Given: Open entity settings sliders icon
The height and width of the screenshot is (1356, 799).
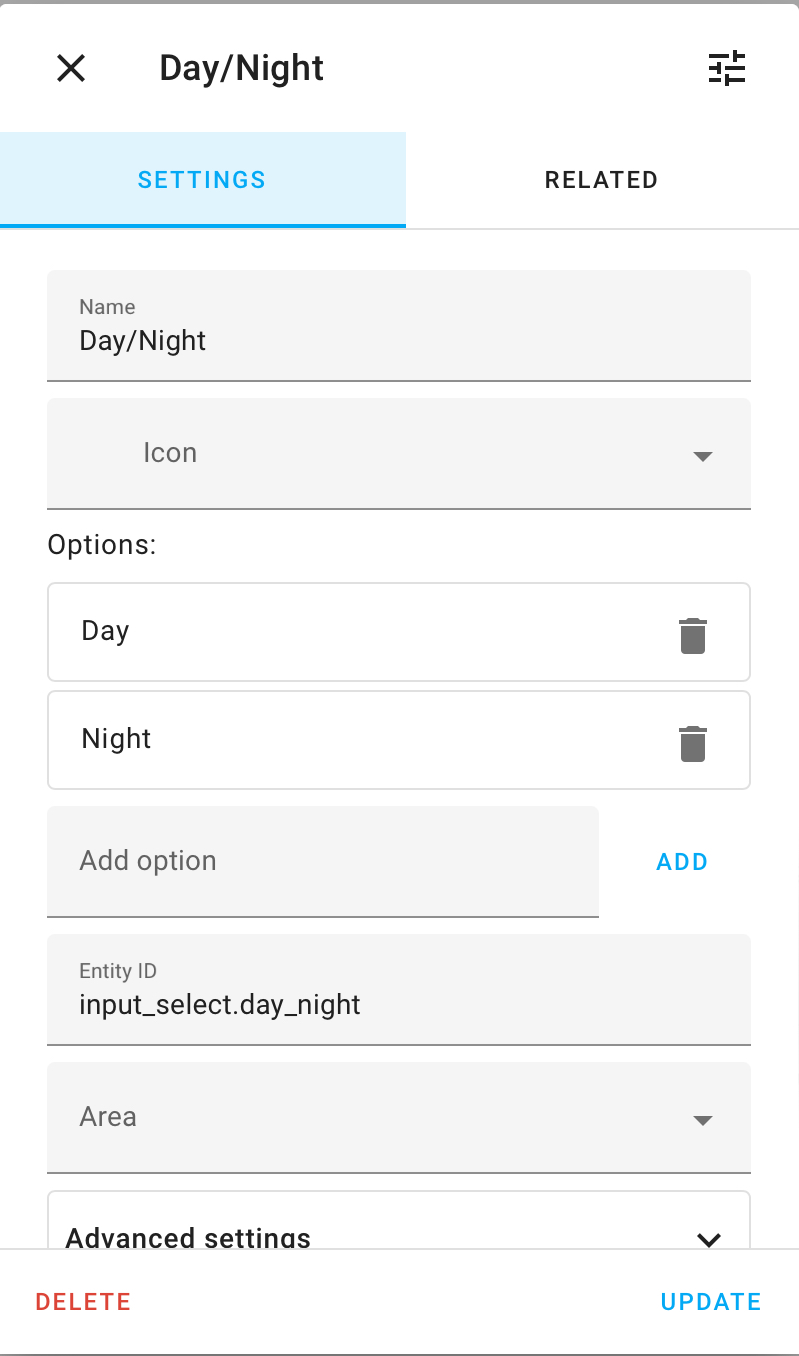Looking at the screenshot, I should coord(727,68).
